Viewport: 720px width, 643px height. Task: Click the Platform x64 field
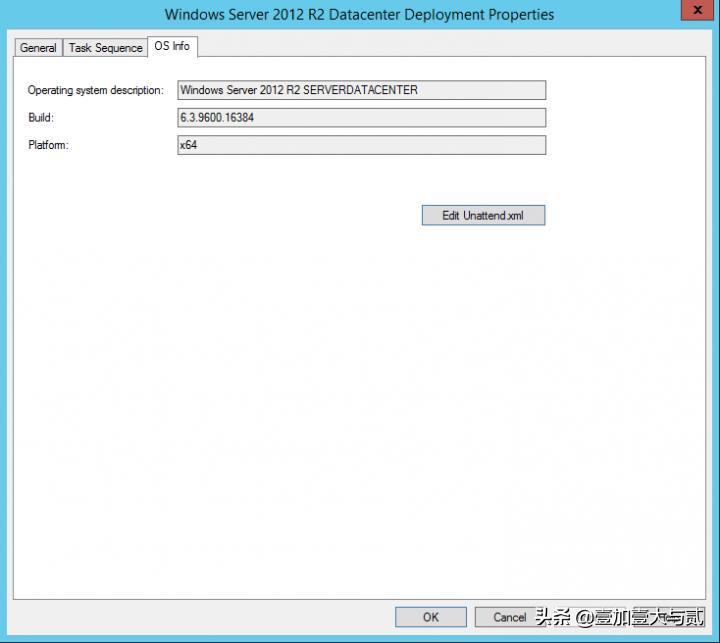pyautogui.click(x=361, y=145)
